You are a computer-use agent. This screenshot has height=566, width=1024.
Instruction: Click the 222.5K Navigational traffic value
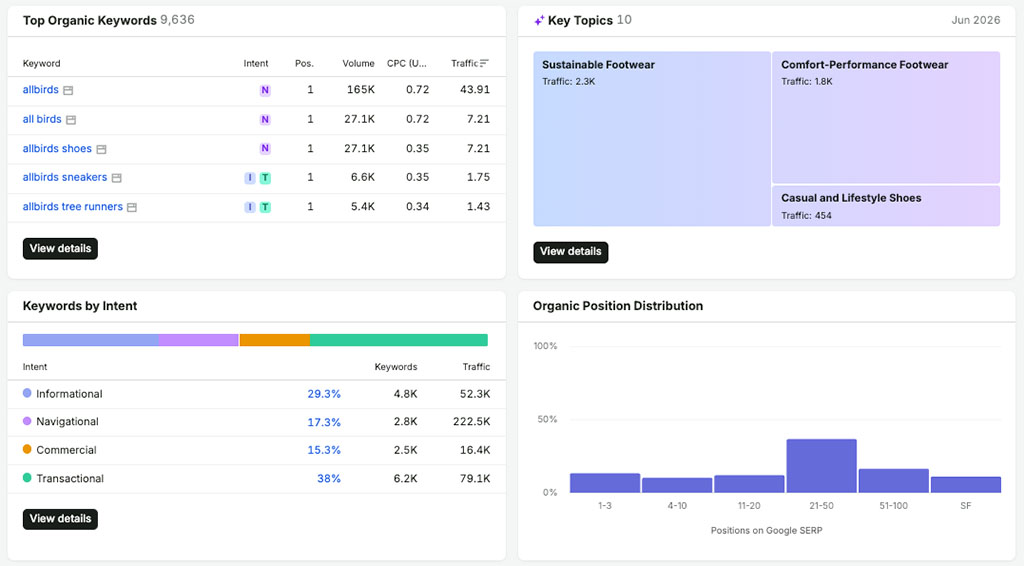pos(472,422)
